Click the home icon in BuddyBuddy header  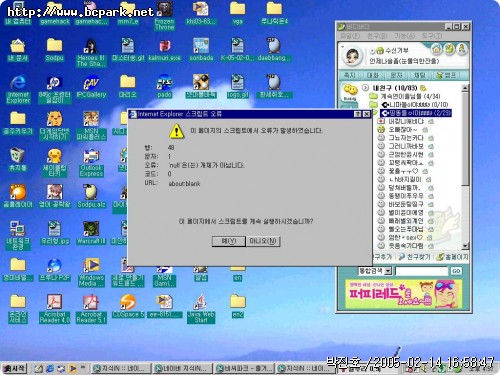(x=437, y=49)
